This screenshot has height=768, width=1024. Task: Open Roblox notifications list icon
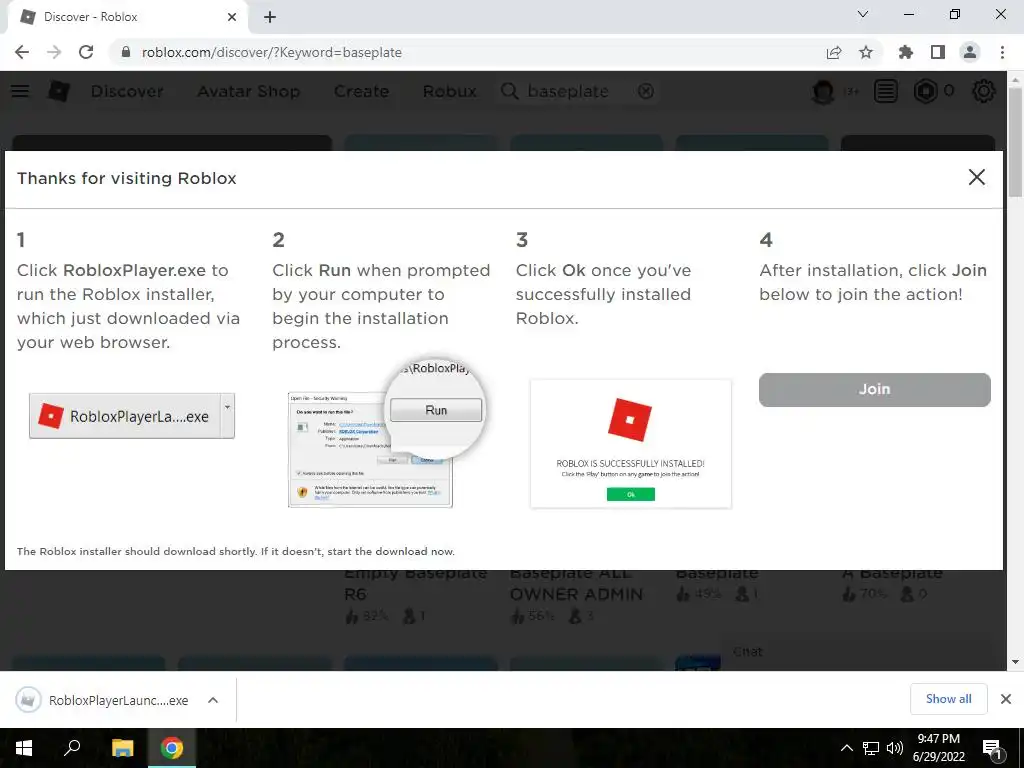pos(886,91)
